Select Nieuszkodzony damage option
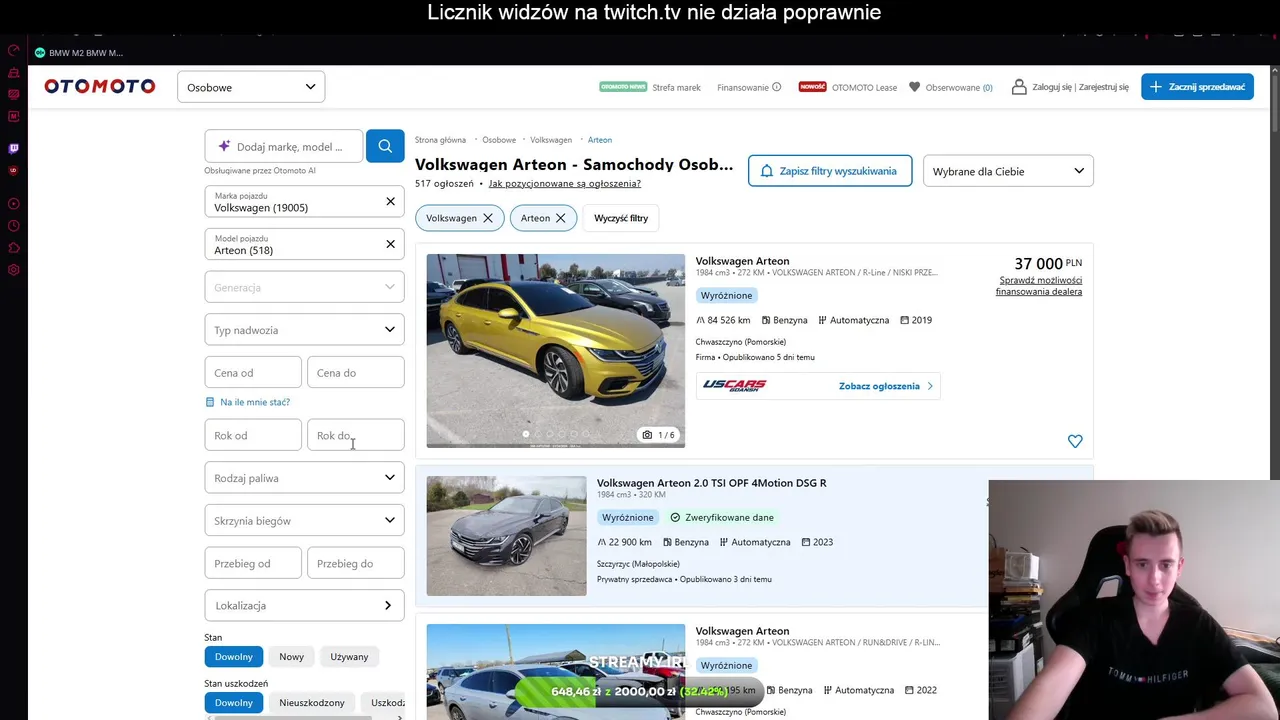This screenshot has height=720, width=1280. [x=312, y=703]
